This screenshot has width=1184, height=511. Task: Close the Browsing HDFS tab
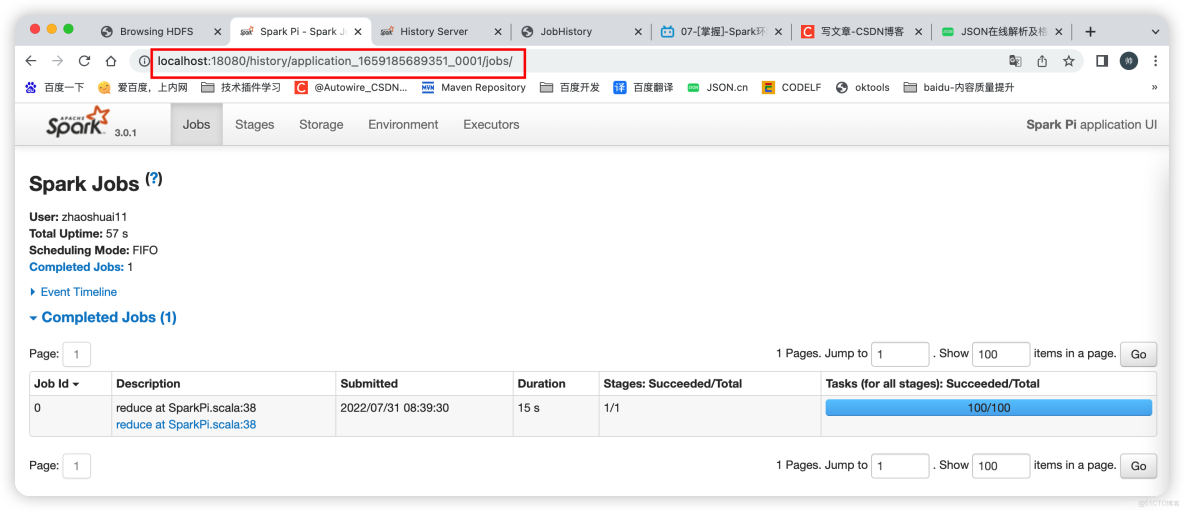pyautogui.click(x=217, y=32)
